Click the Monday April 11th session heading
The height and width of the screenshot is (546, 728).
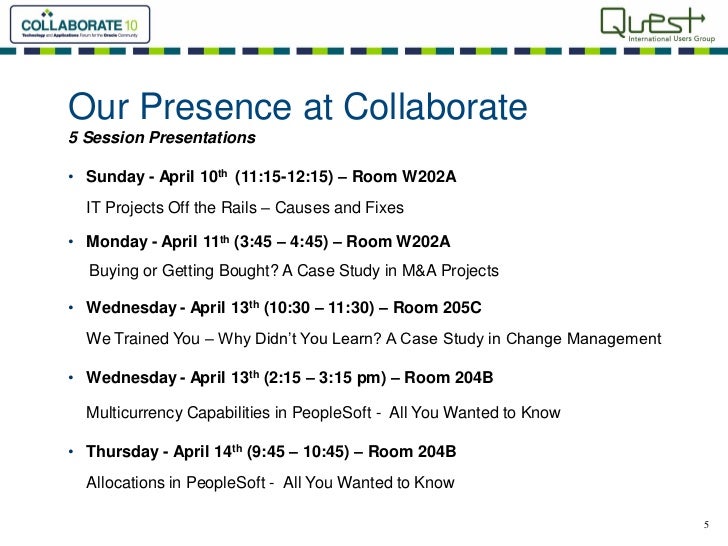pyautogui.click(x=268, y=241)
